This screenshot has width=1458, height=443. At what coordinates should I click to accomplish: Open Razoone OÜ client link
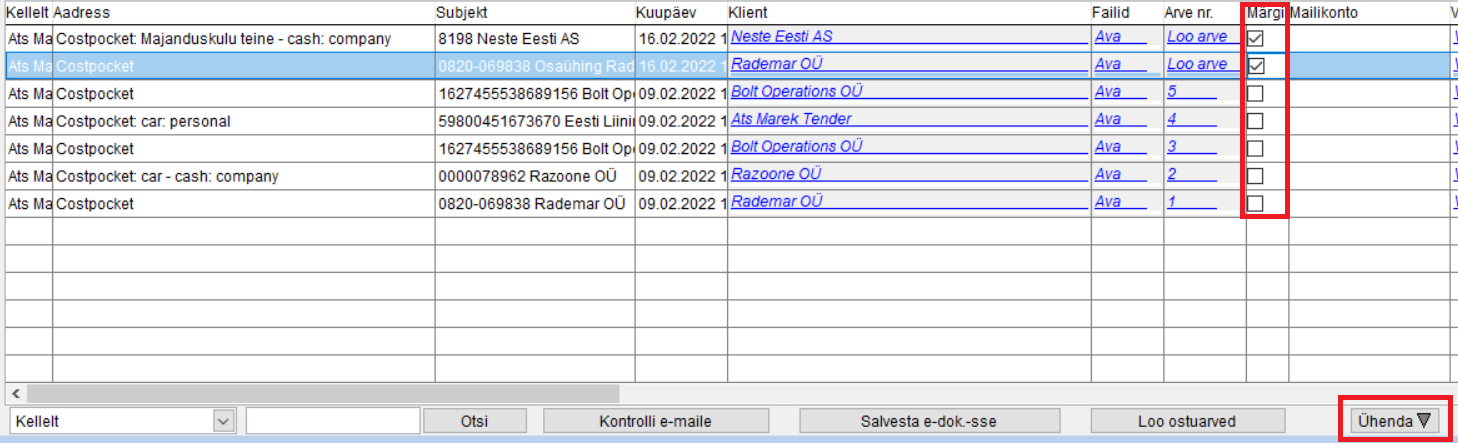click(776, 174)
